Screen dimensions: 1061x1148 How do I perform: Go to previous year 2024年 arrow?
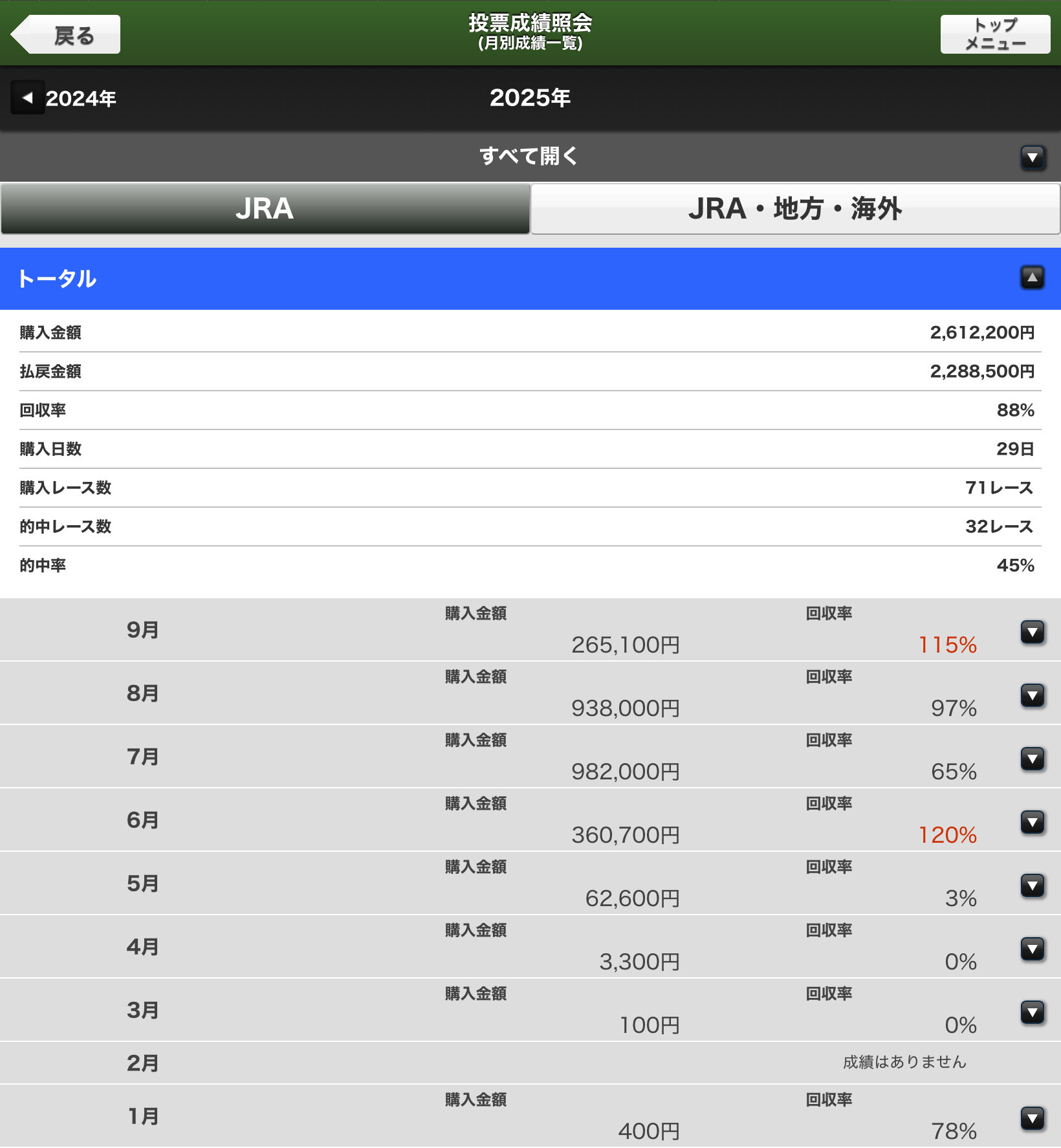pos(28,98)
